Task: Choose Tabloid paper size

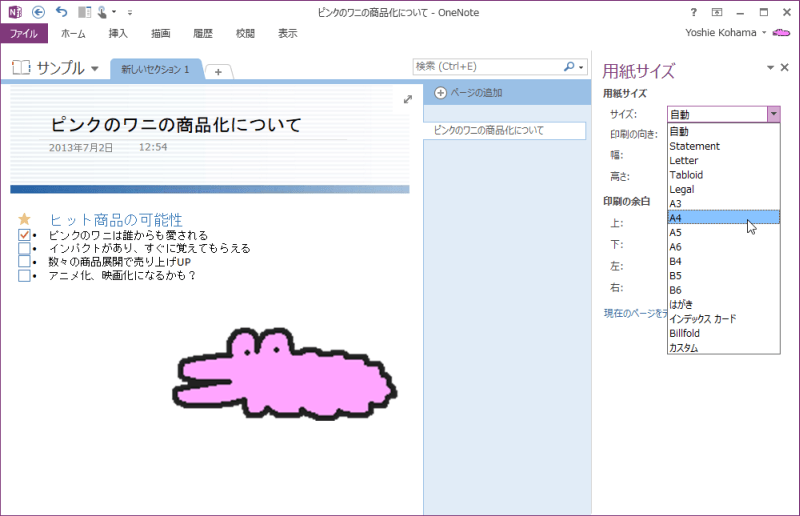Action: point(723,175)
